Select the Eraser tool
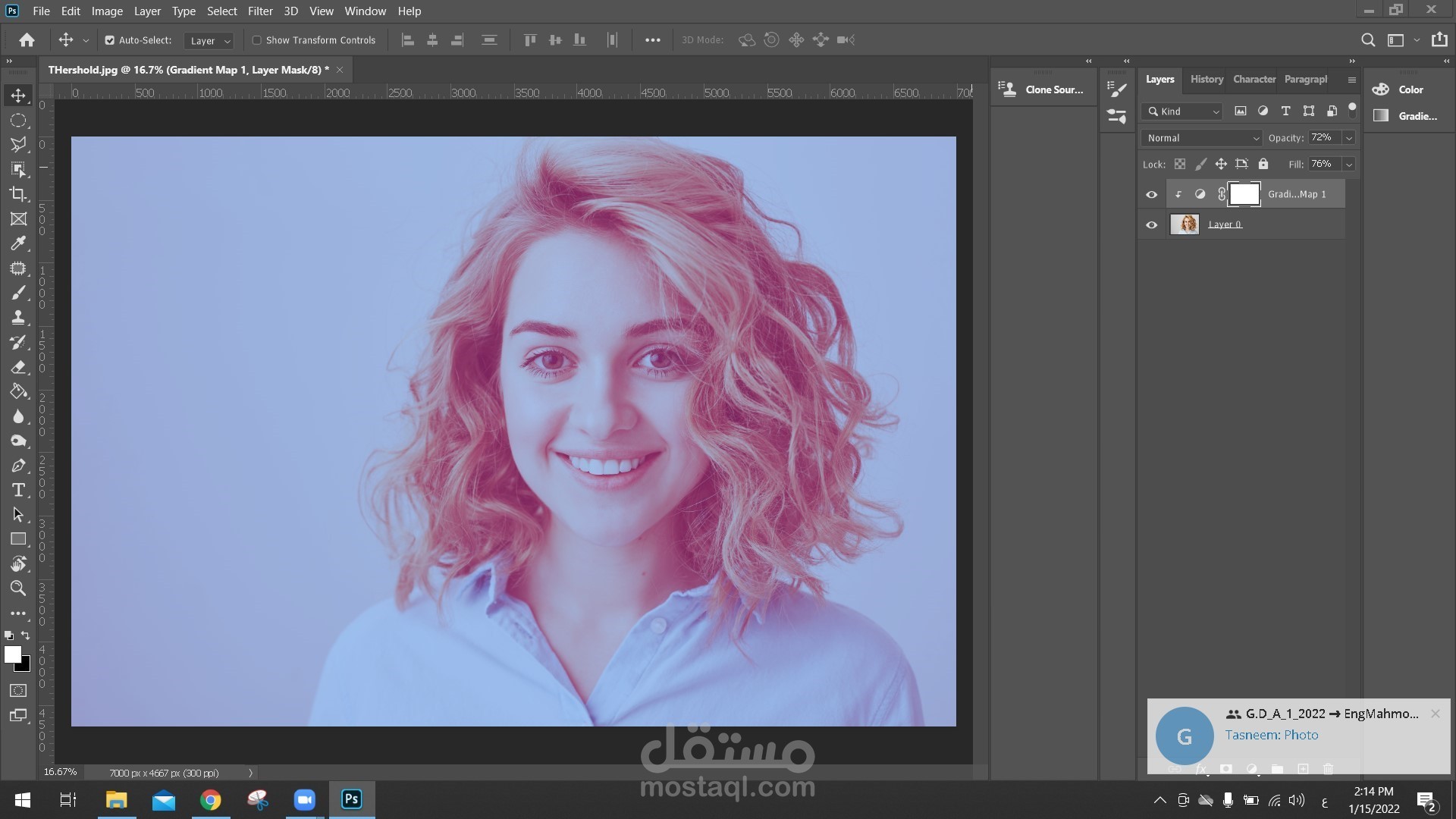The height and width of the screenshot is (819, 1456). 18,367
